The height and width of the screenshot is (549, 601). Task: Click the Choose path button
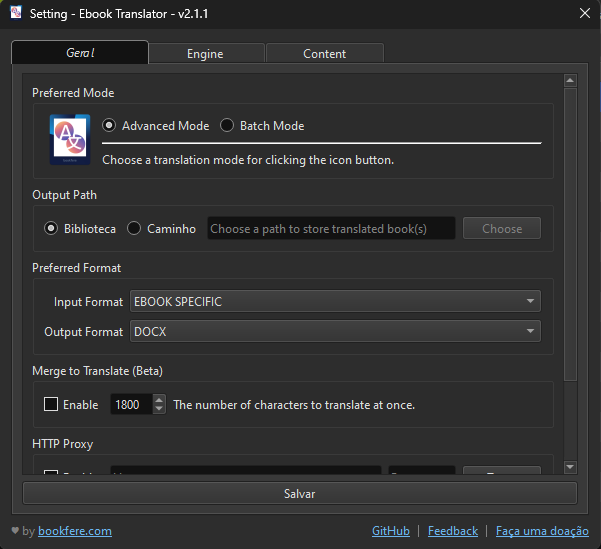tap(502, 228)
